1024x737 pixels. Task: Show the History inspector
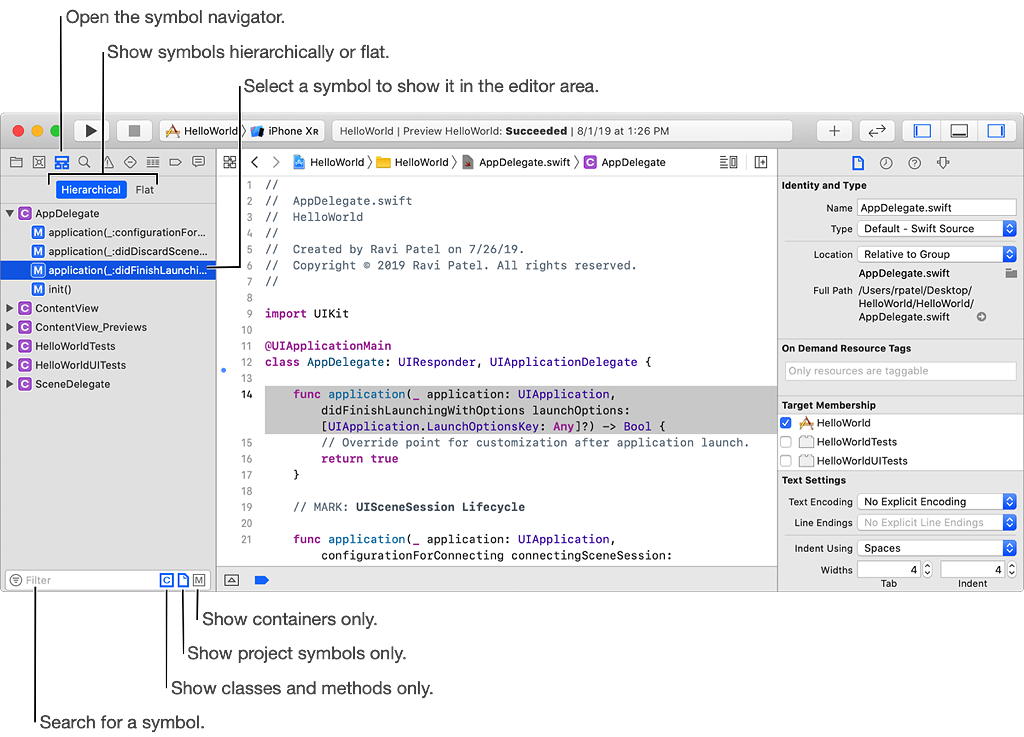click(x=886, y=163)
